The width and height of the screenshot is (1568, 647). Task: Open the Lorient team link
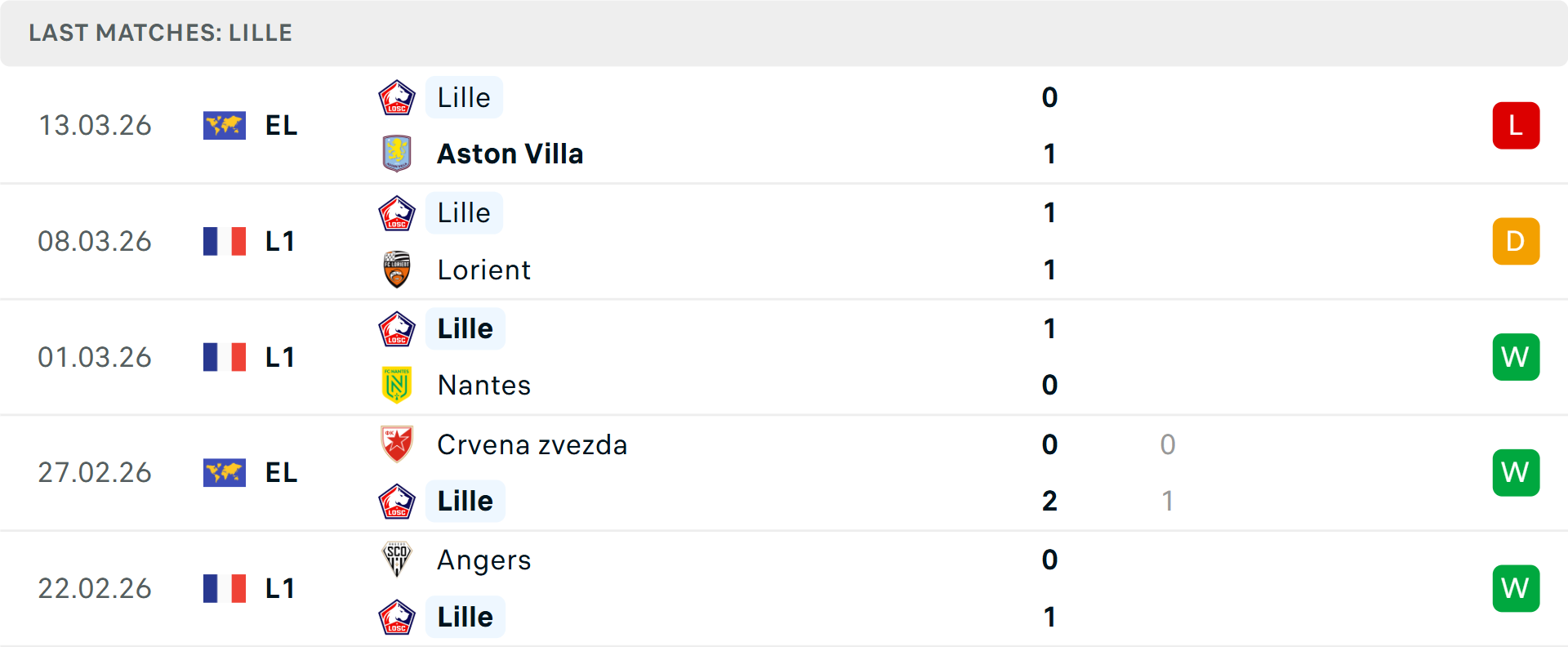tap(484, 270)
